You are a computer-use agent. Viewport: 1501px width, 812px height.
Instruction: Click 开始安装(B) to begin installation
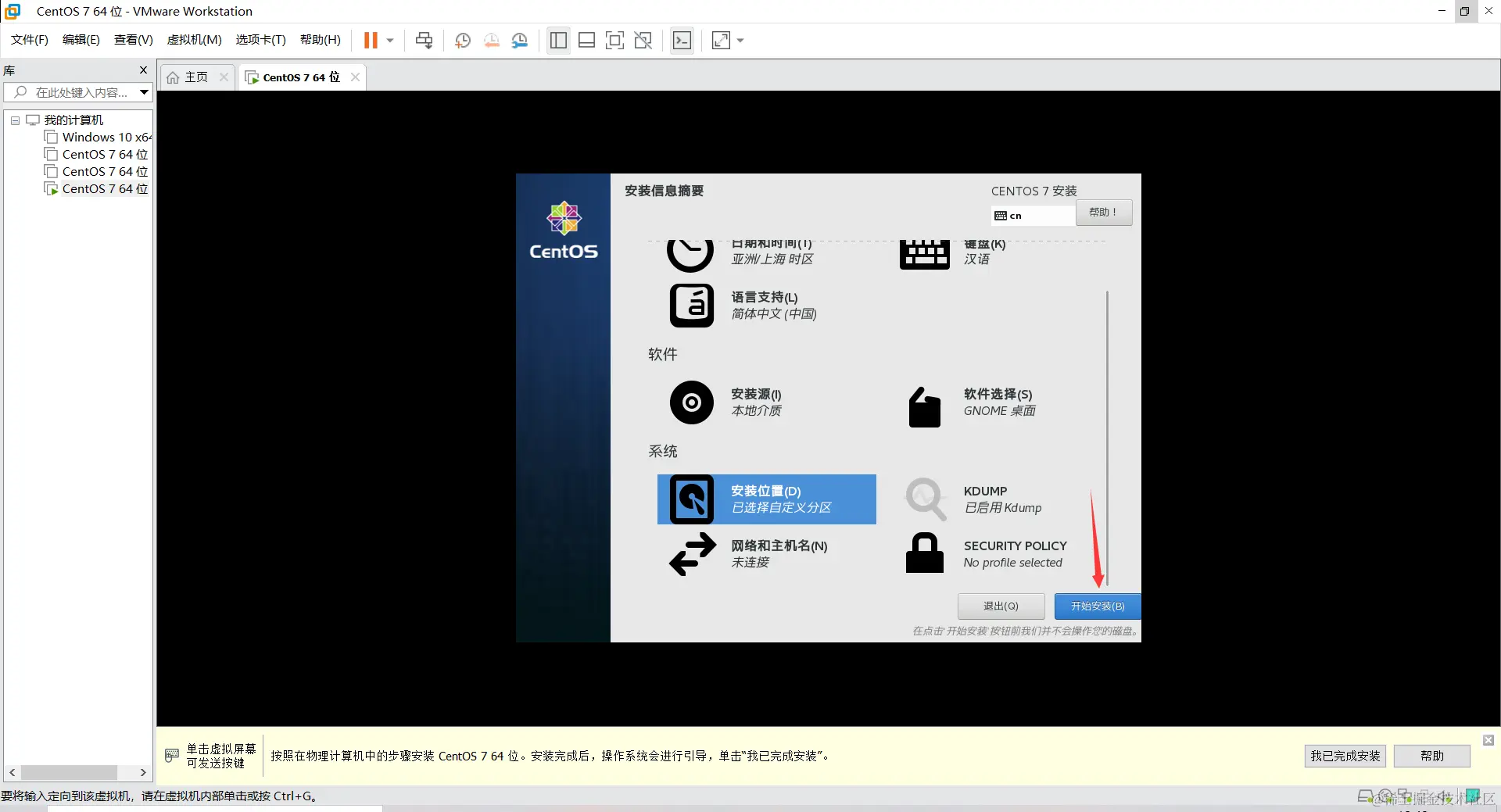pos(1098,606)
